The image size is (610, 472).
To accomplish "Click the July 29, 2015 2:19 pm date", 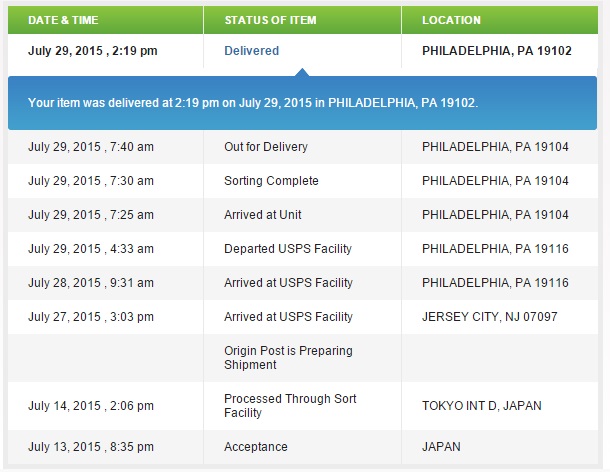I will pyautogui.click(x=93, y=51).
